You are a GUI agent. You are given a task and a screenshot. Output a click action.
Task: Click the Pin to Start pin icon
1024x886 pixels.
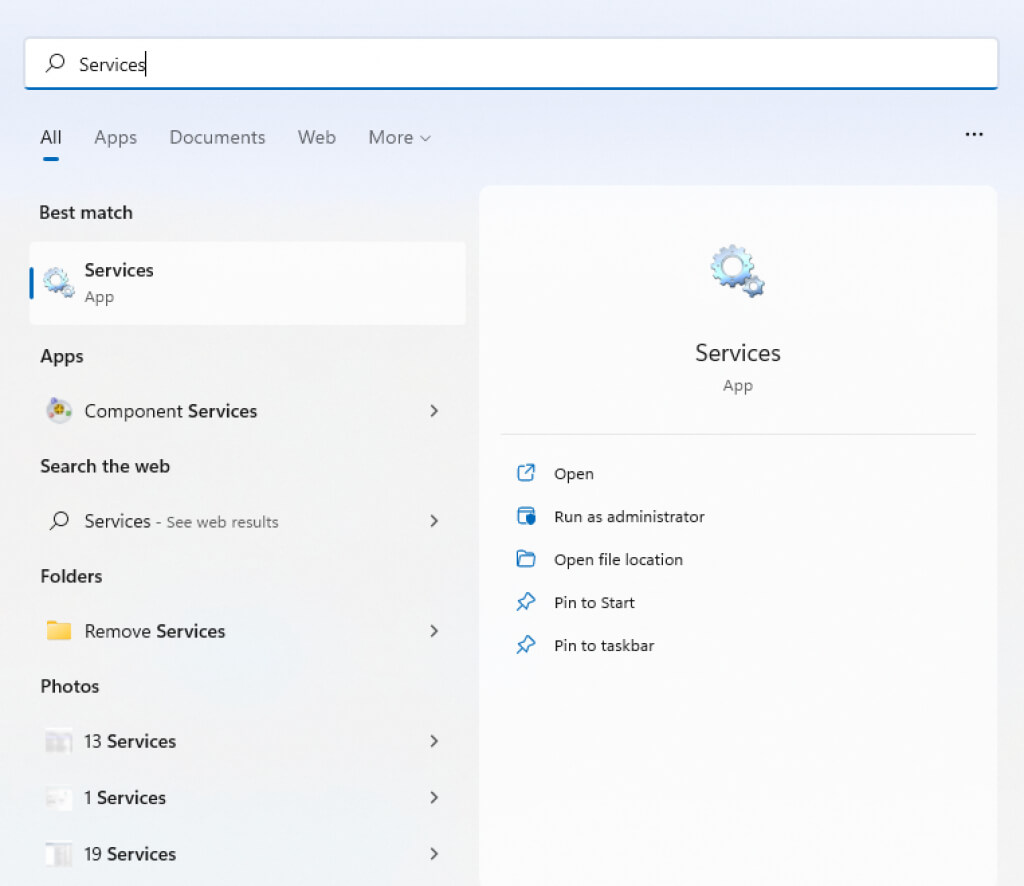coord(526,603)
